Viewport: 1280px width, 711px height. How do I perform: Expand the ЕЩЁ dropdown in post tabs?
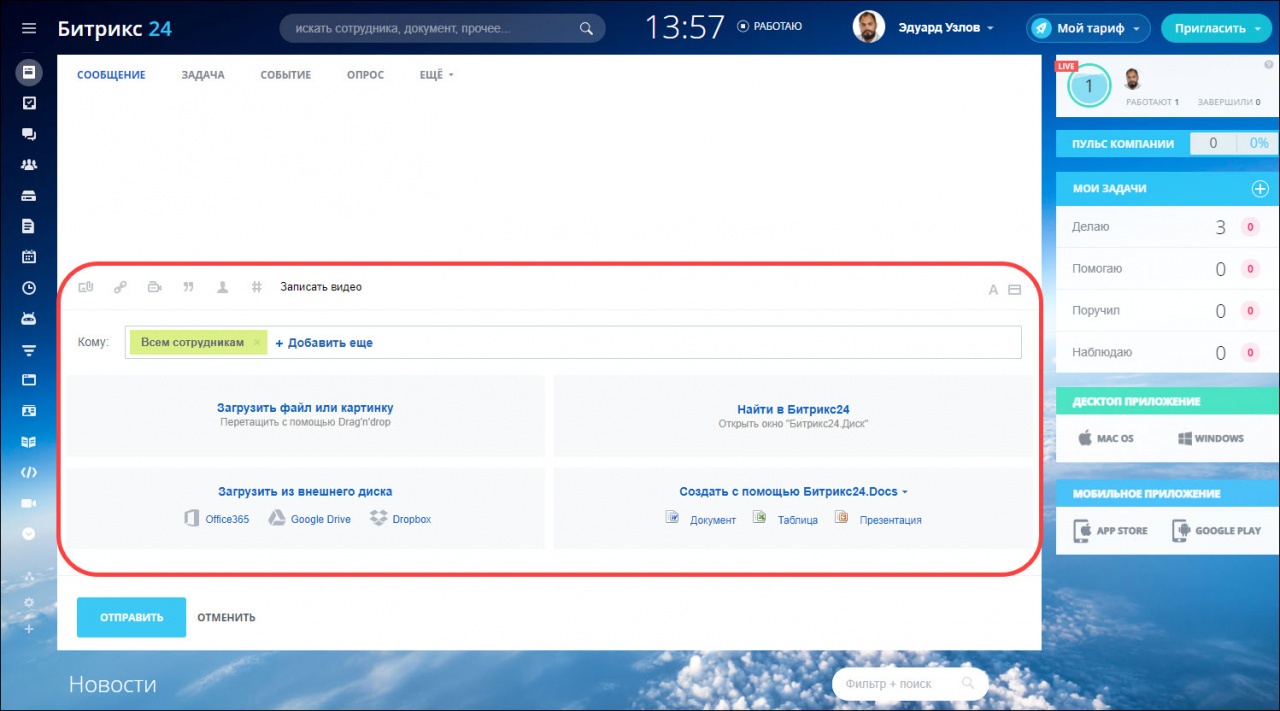[x=436, y=75]
